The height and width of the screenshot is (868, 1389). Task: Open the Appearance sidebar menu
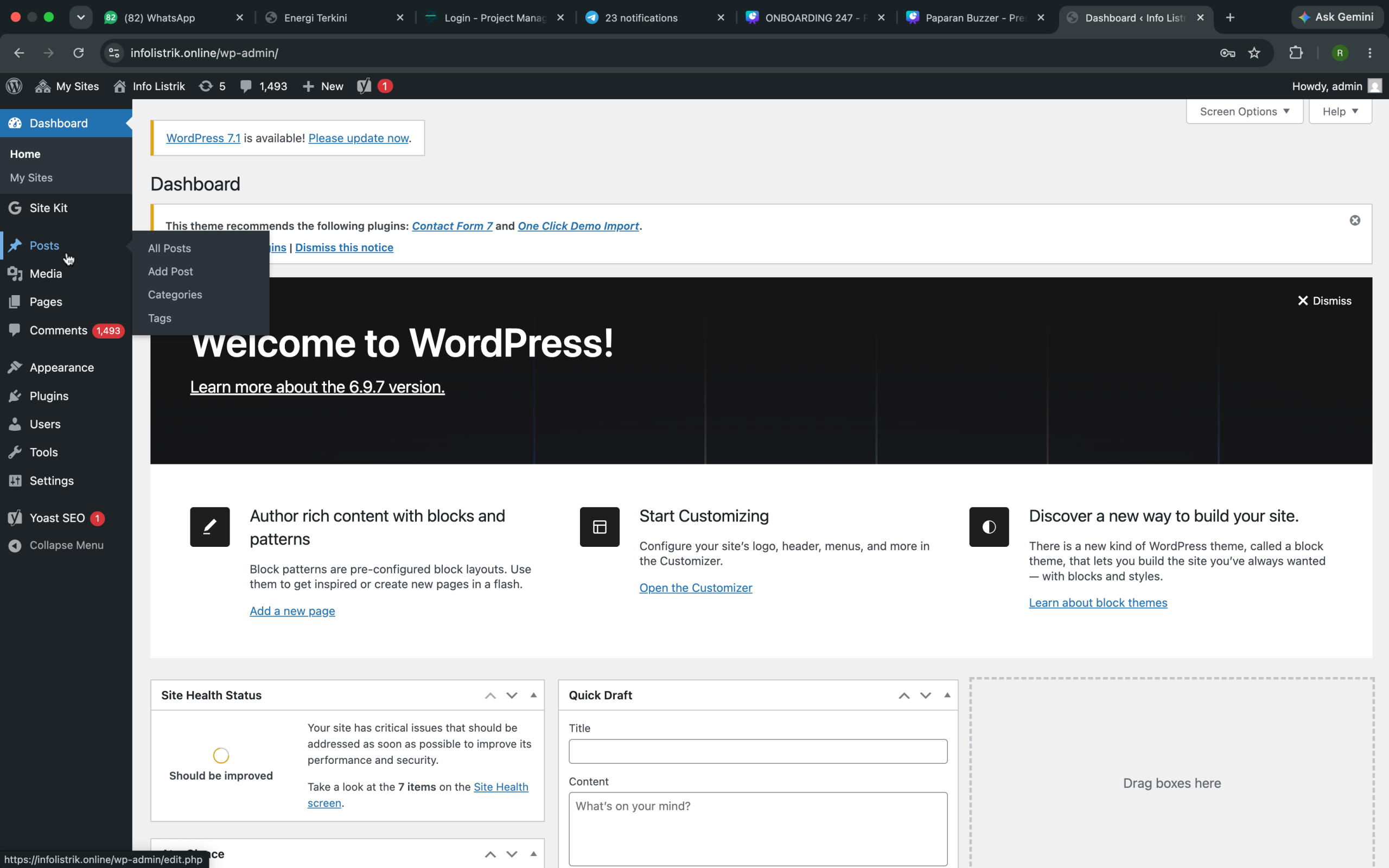point(66,367)
